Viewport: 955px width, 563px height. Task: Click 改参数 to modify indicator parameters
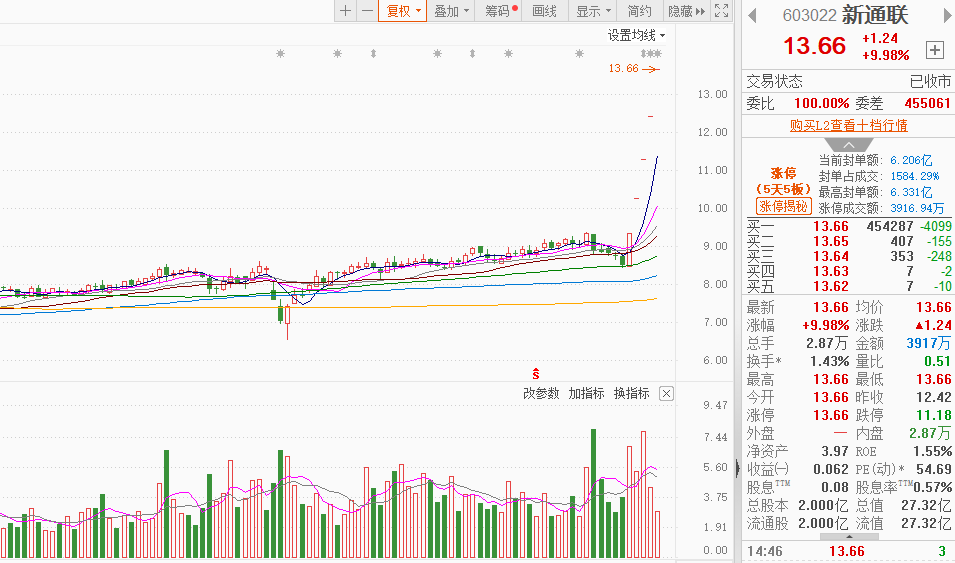[541, 394]
